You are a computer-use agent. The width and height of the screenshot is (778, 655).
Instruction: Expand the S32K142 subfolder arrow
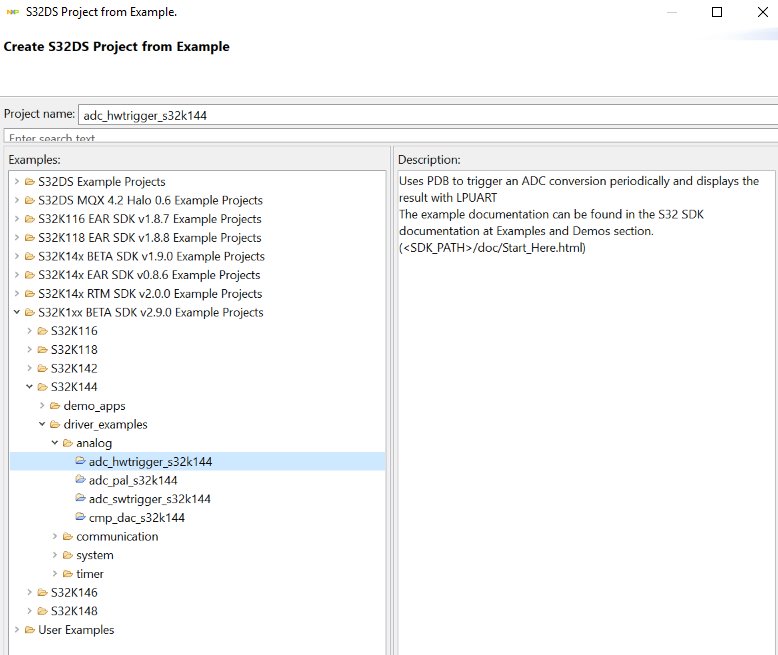point(29,368)
